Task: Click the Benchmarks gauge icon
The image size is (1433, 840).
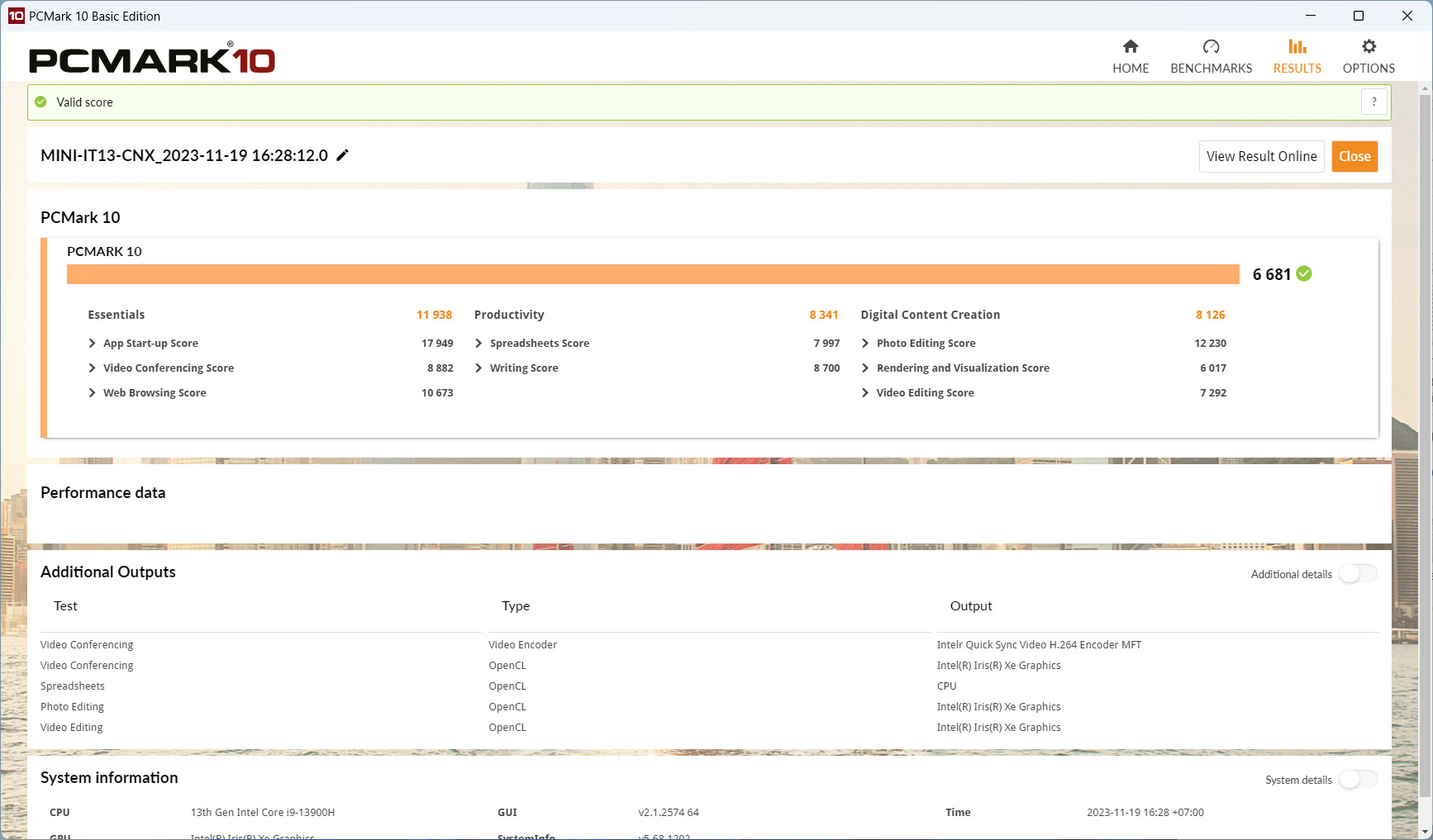Action: pos(1211,46)
